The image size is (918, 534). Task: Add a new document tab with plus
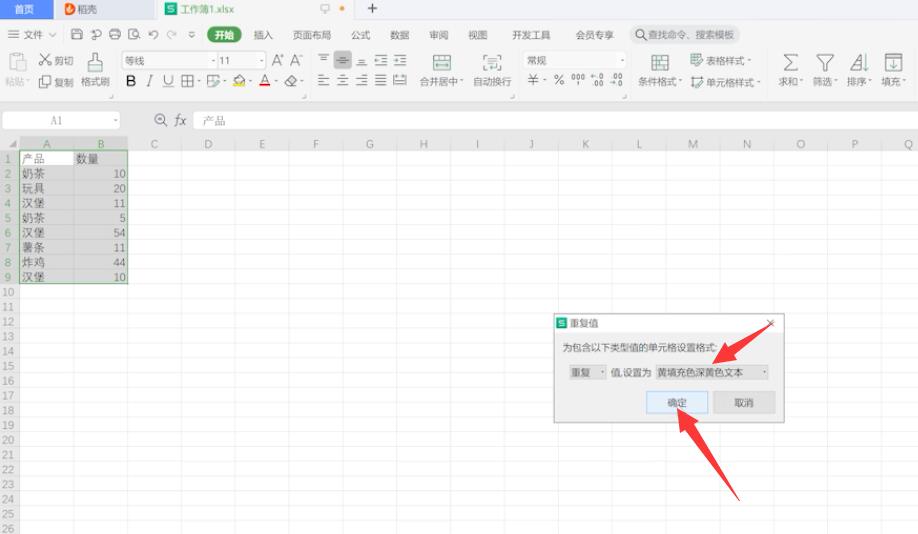(x=372, y=8)
